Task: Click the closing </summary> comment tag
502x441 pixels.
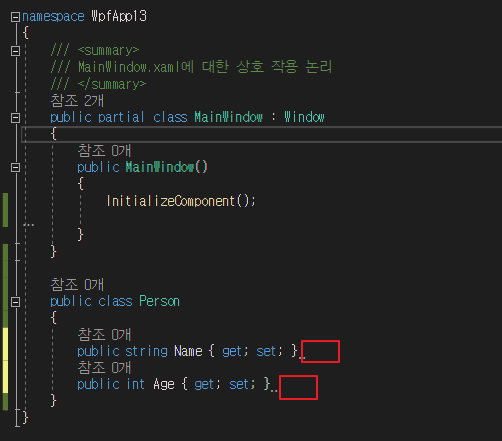Action: pos(112,84)
